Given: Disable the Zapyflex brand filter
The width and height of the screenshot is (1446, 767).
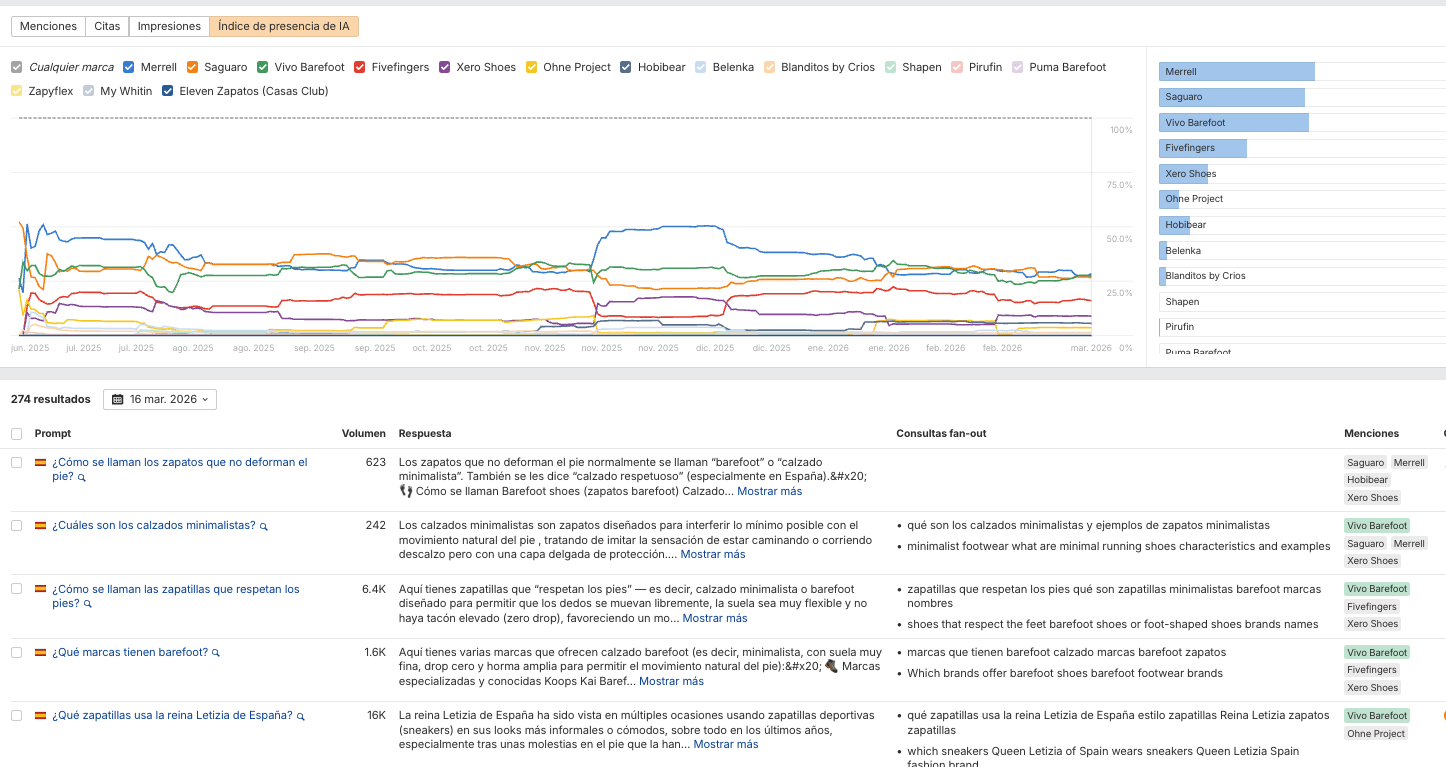Looking at the screenshot, I should point(18,91).
